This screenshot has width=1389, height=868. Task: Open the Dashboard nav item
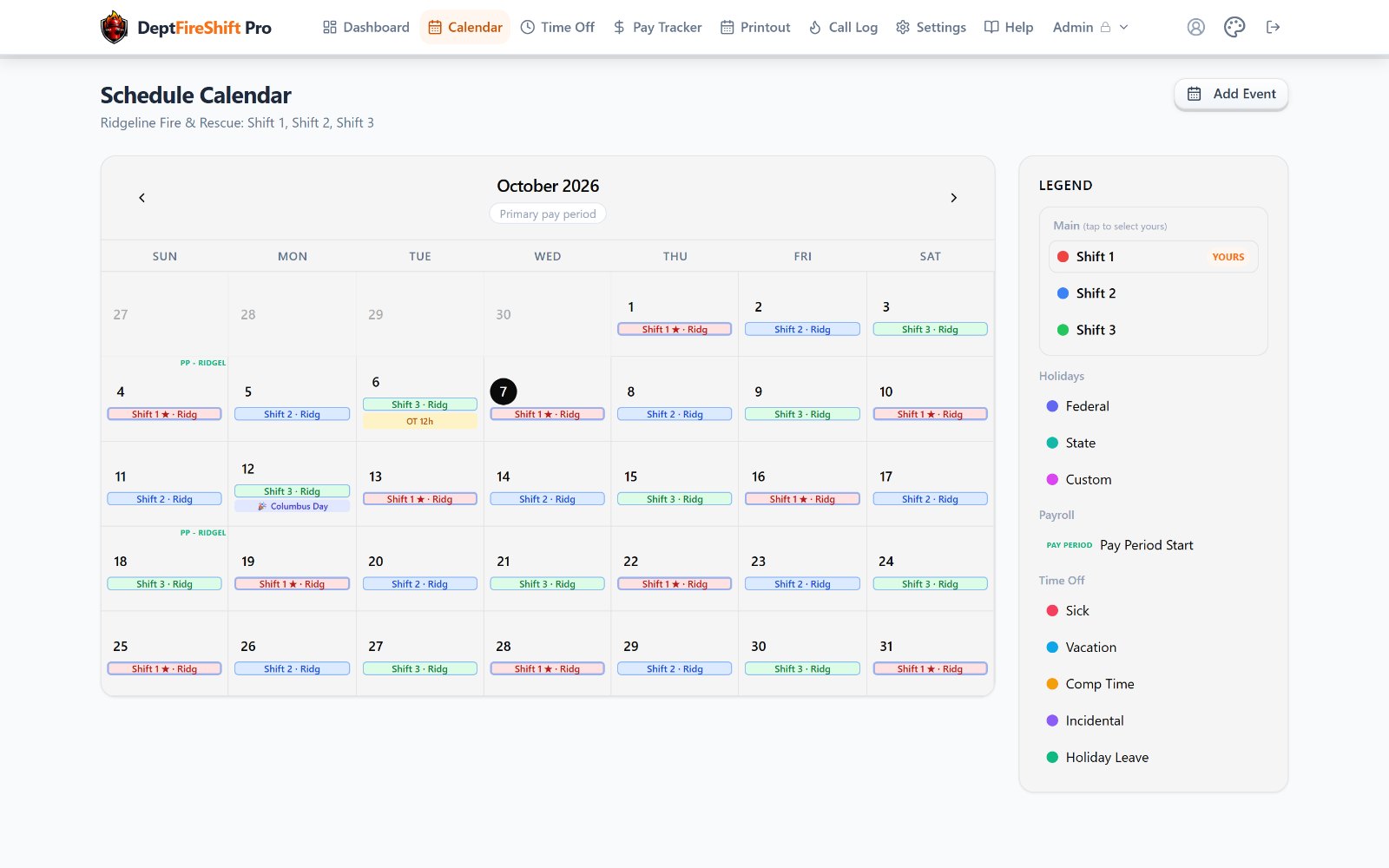coord(365,27)
